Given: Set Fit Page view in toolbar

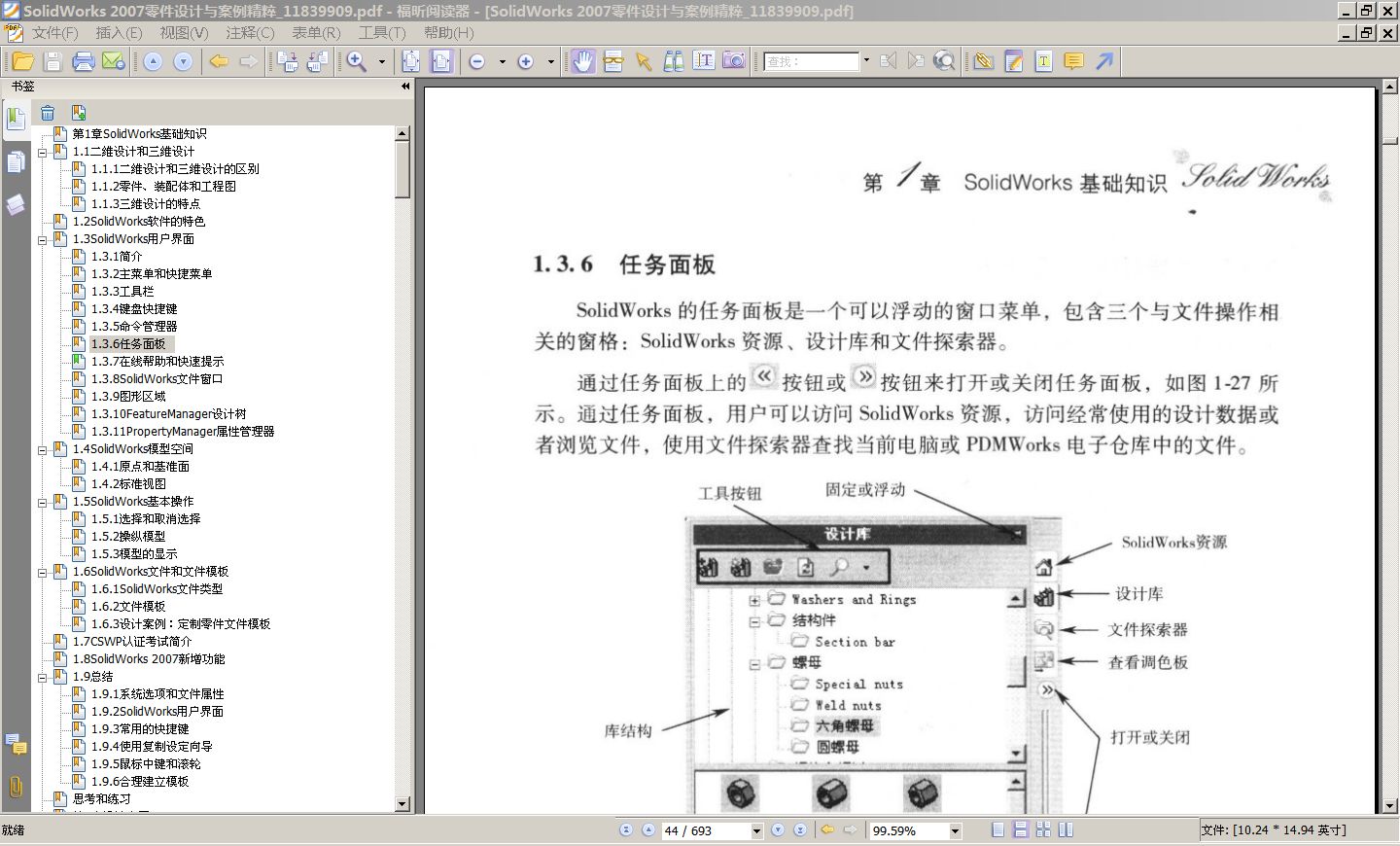Looking at the screenshot, I should (x=411, y=61).
